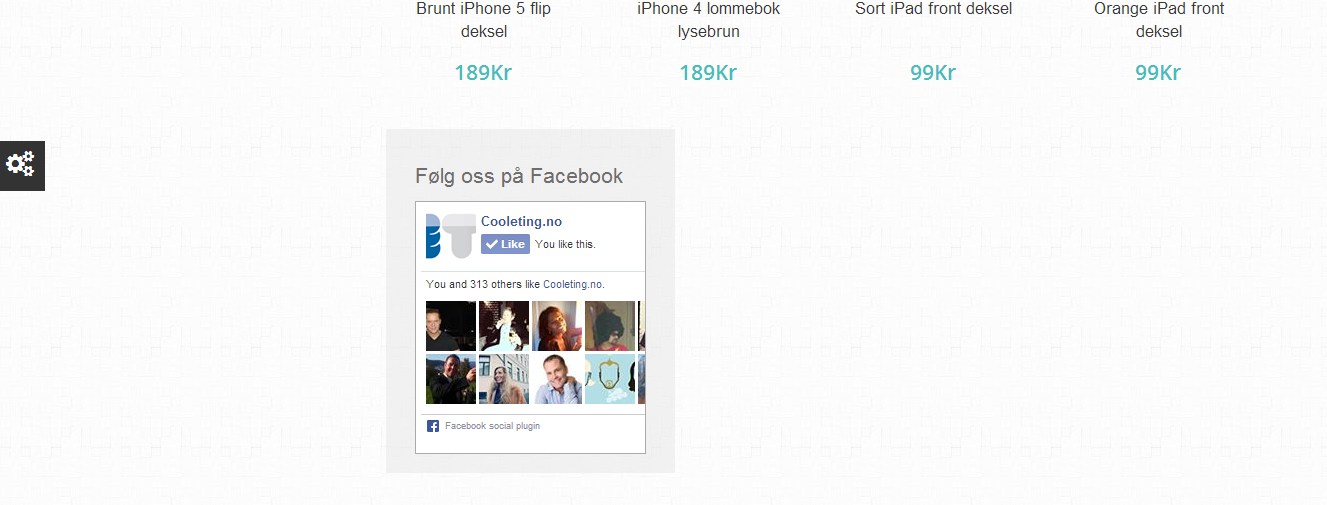Select bottom-row photo of man in white shirt
This screenshot has height=505, width=1327.
[x=557, y=379]
